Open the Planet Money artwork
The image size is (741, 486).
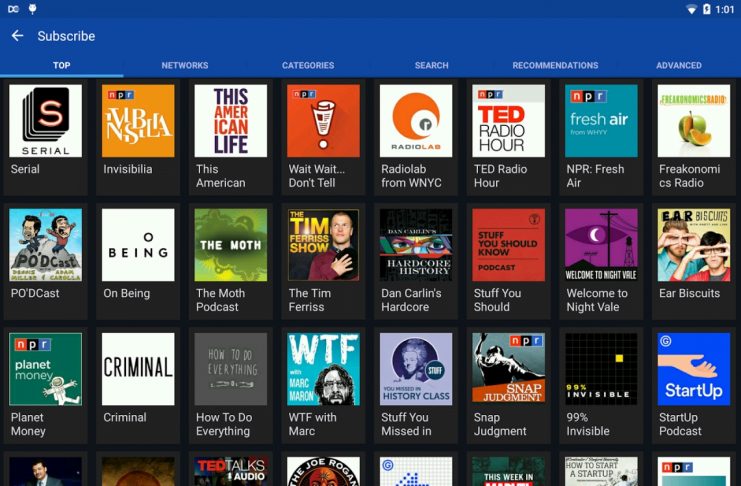click(45, 369)
